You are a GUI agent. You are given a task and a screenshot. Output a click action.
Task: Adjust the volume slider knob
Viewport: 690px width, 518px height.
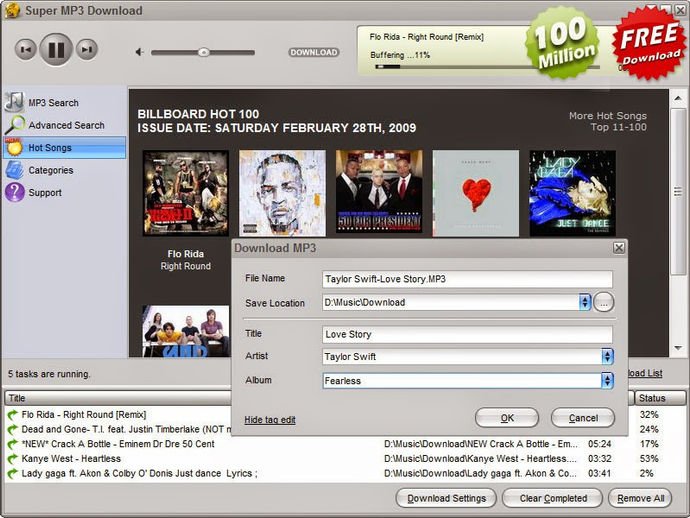coord(203,52)
